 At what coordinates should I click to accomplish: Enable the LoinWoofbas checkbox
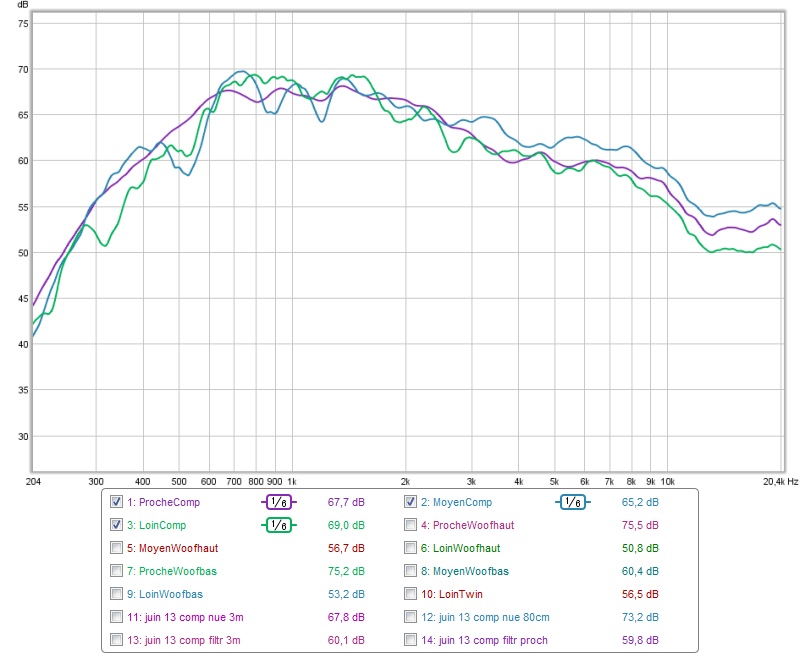click(x=117, y=594)
